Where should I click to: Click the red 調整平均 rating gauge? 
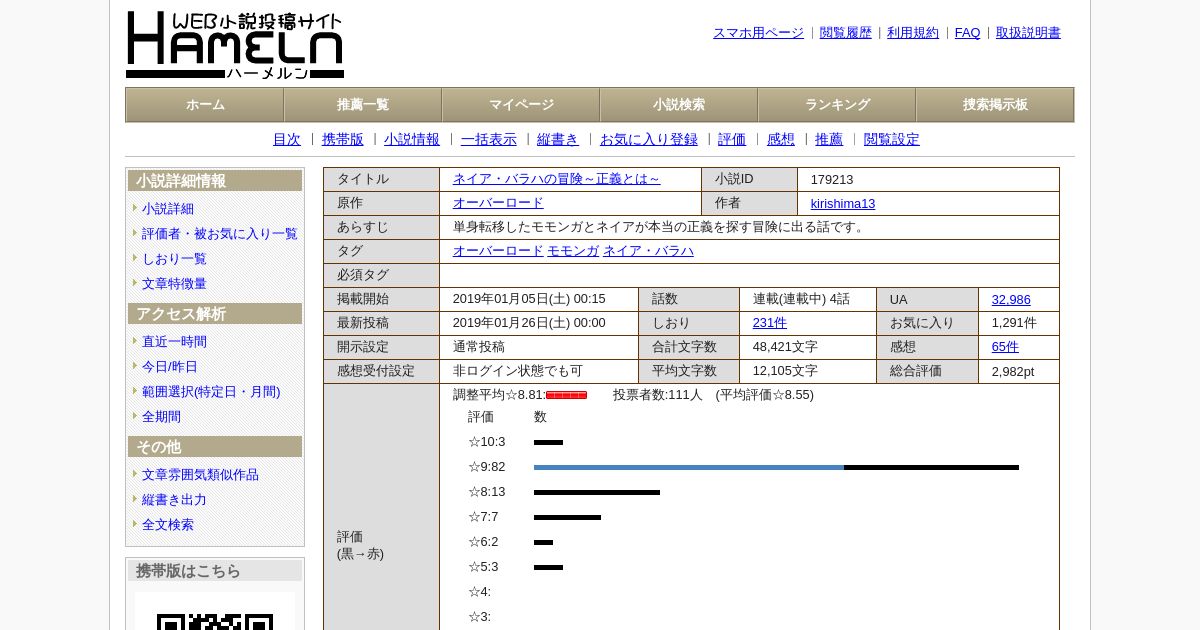566,395
